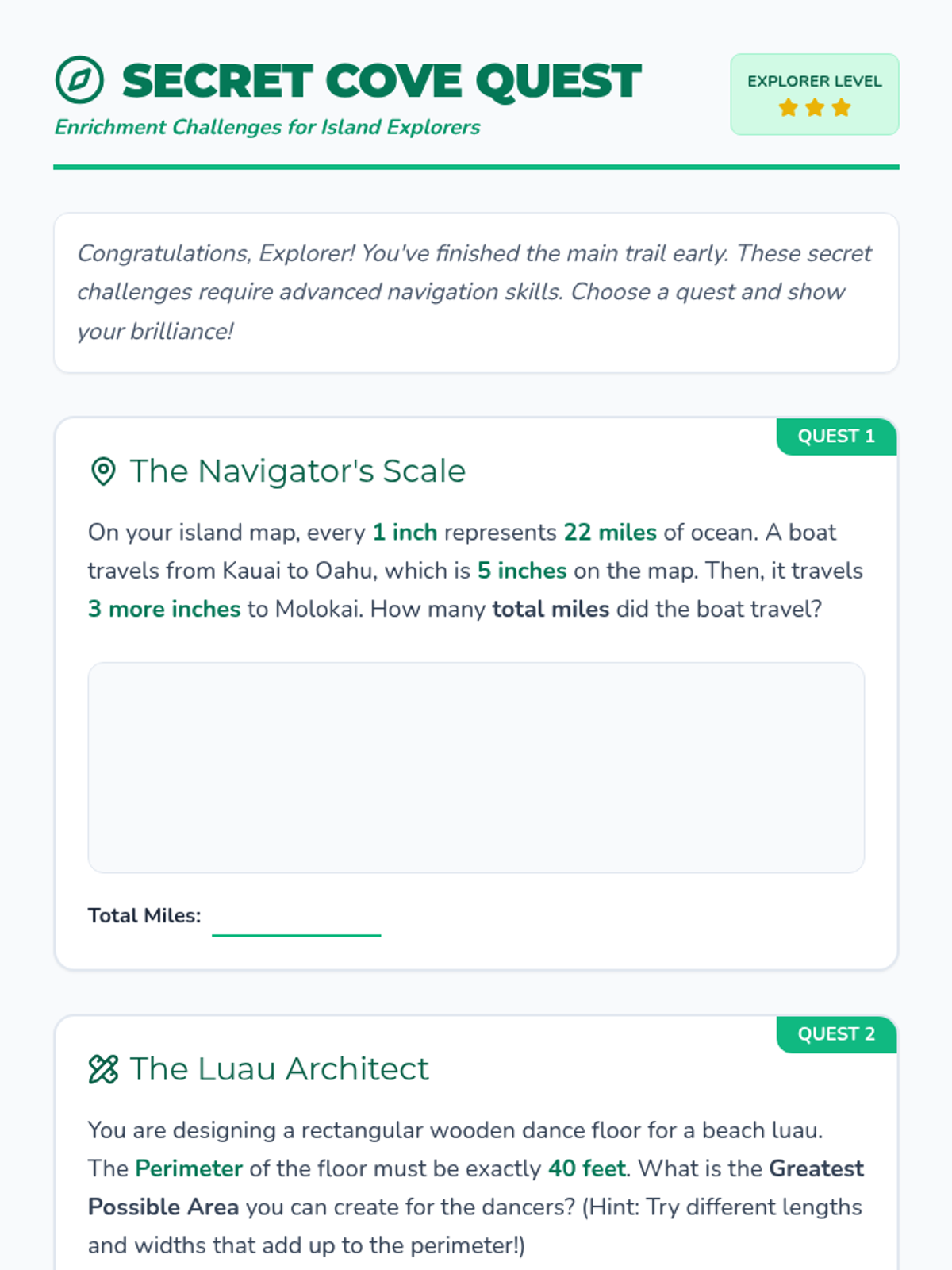The height and width of the screenshot is (1270, 952).
Task: Click the highlighted '40 feet' text
Action: pyautogui.click(x=587, y=1168)
